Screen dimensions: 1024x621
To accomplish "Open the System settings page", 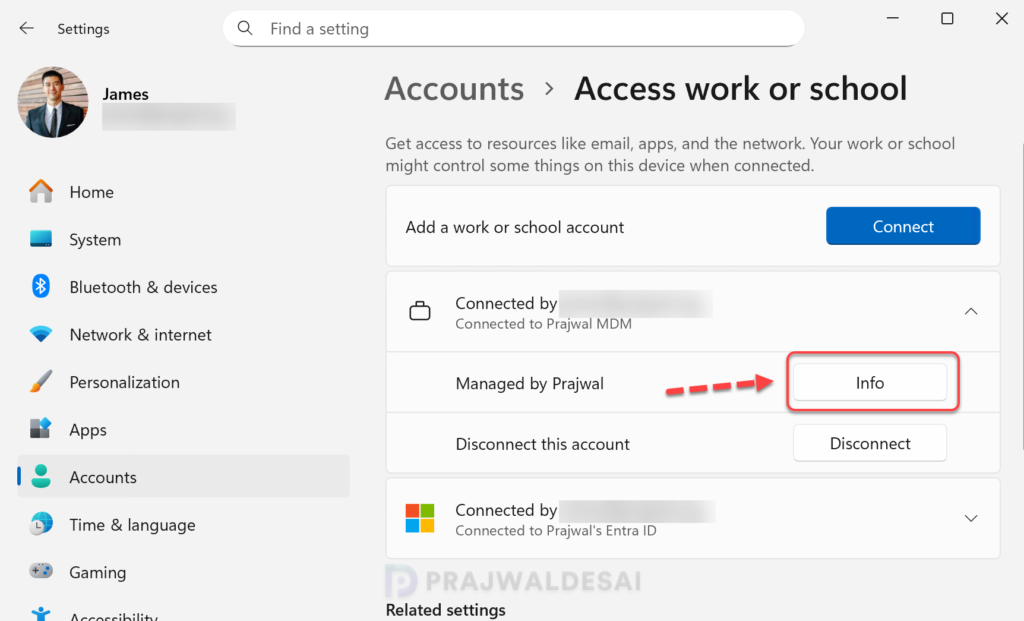I will 183,240.
